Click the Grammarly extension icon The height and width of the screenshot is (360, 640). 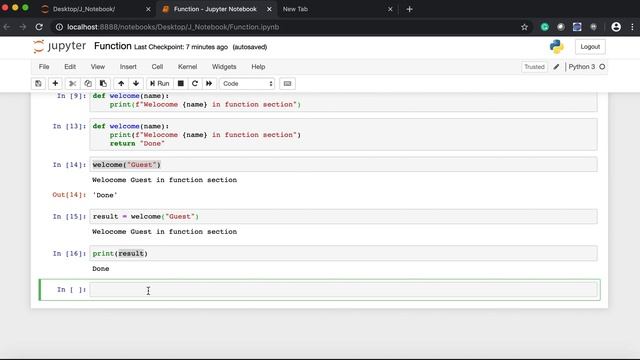(544, 27)
